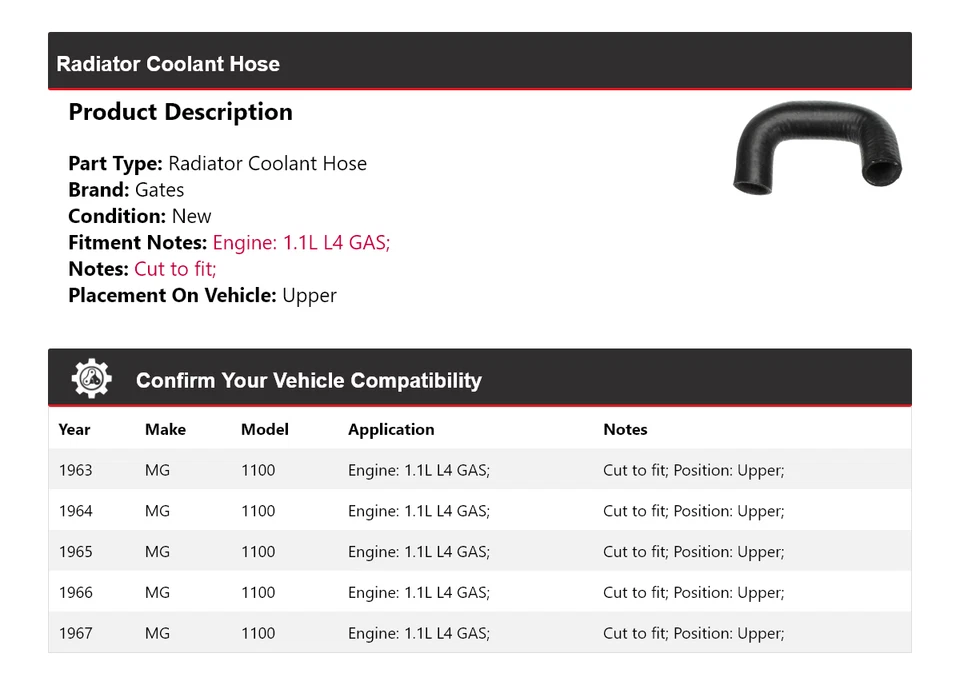Viewport: 960px width, 685px height.
Task: Click the Brand value Gates
Action: click(159, 190)
